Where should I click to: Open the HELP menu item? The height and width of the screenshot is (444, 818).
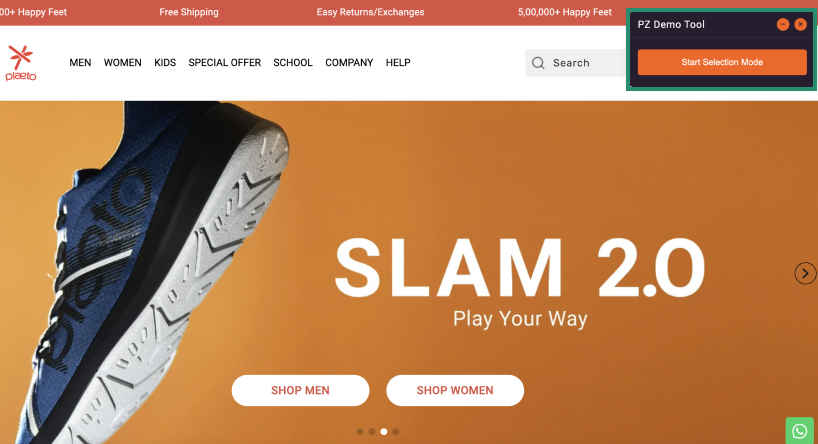[398, 63]
